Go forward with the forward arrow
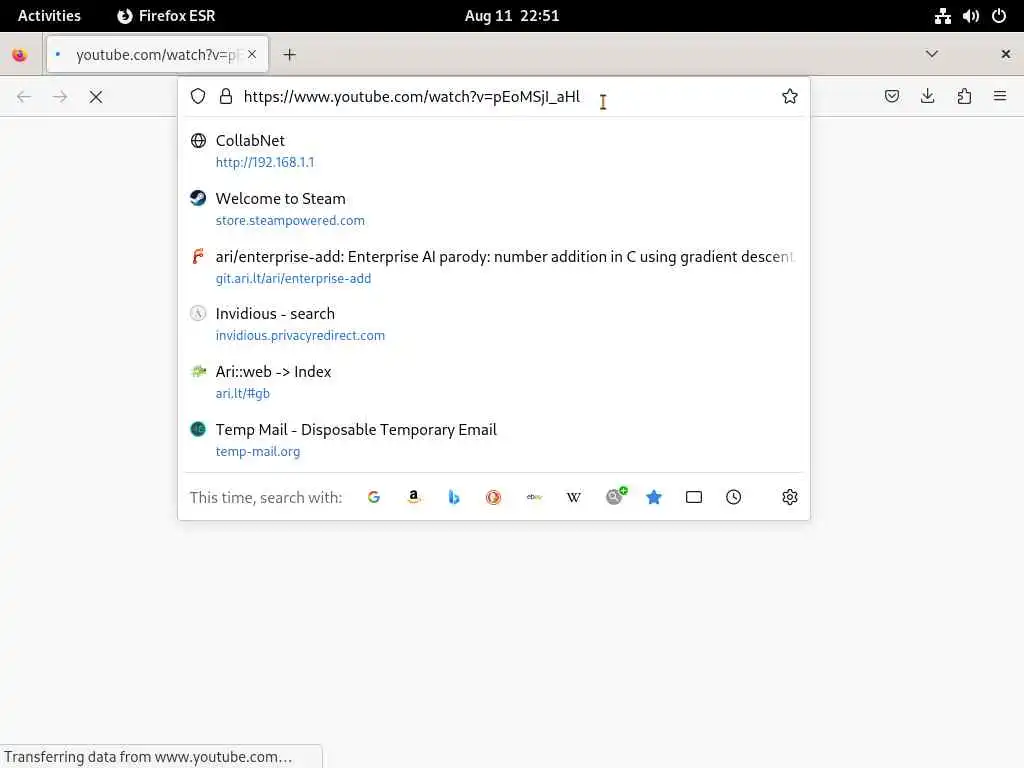The image size is (1024, 768). 60,97
